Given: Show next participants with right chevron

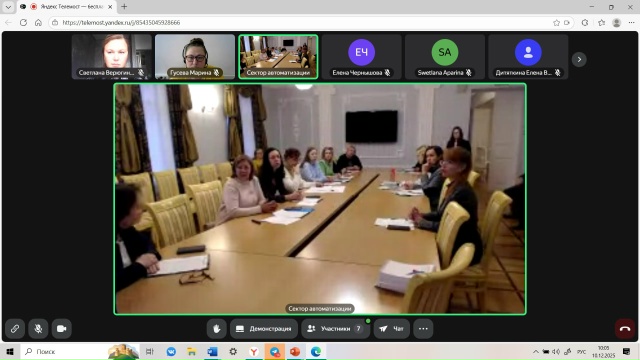Looking at the screenshot, I should 579,60.
